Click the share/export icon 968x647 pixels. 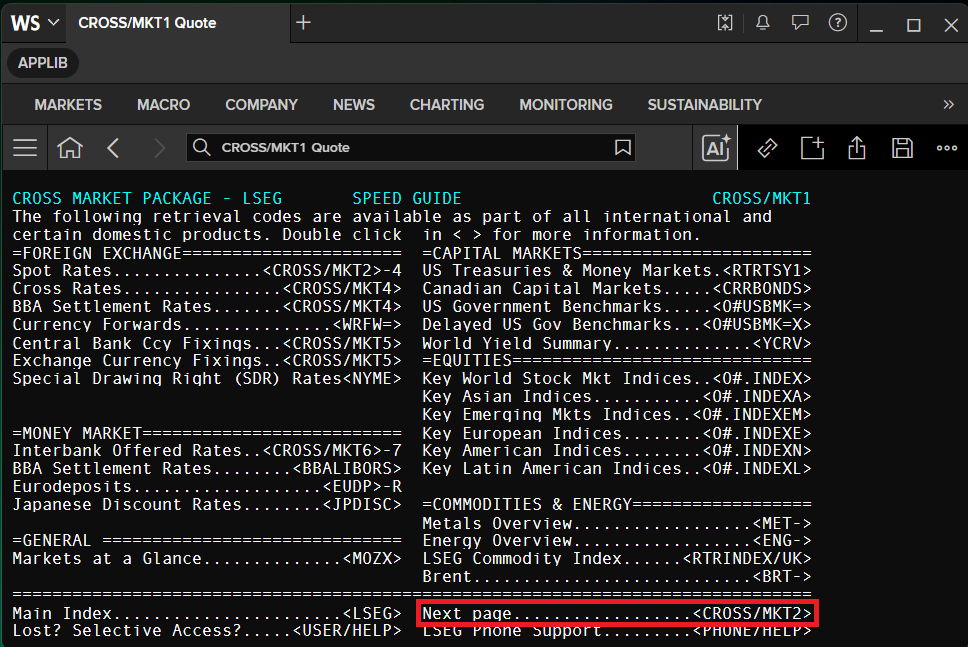857,148
